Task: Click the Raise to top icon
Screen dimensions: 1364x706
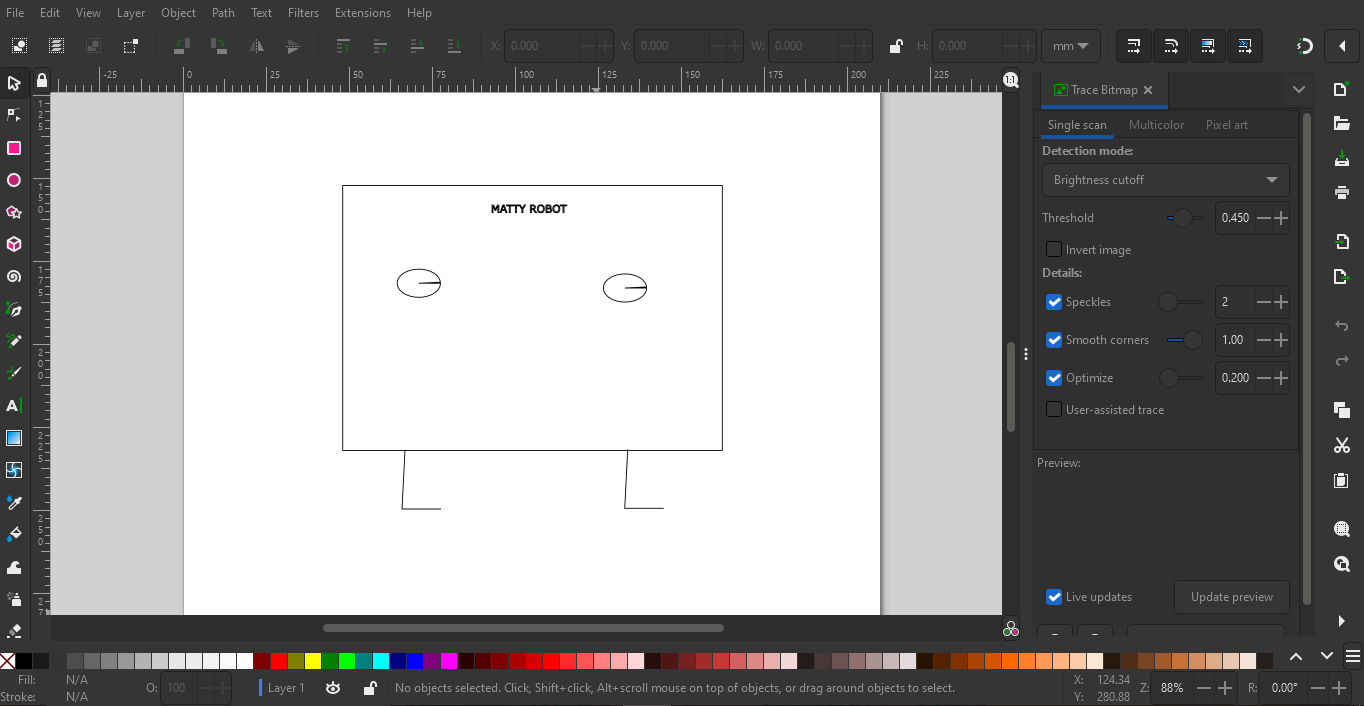Action: (343, 46)
